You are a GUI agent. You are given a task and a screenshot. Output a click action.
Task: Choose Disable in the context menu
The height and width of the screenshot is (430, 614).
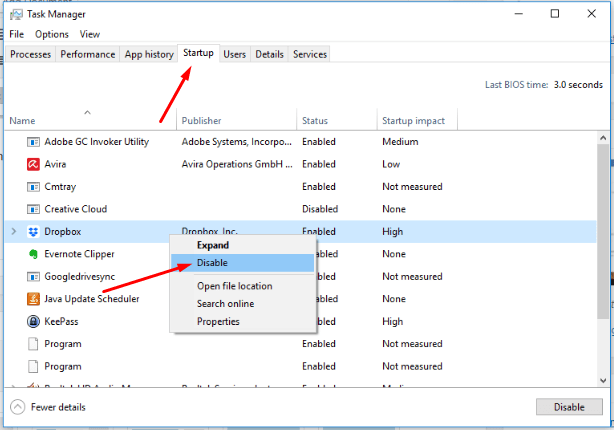[243, 263]
